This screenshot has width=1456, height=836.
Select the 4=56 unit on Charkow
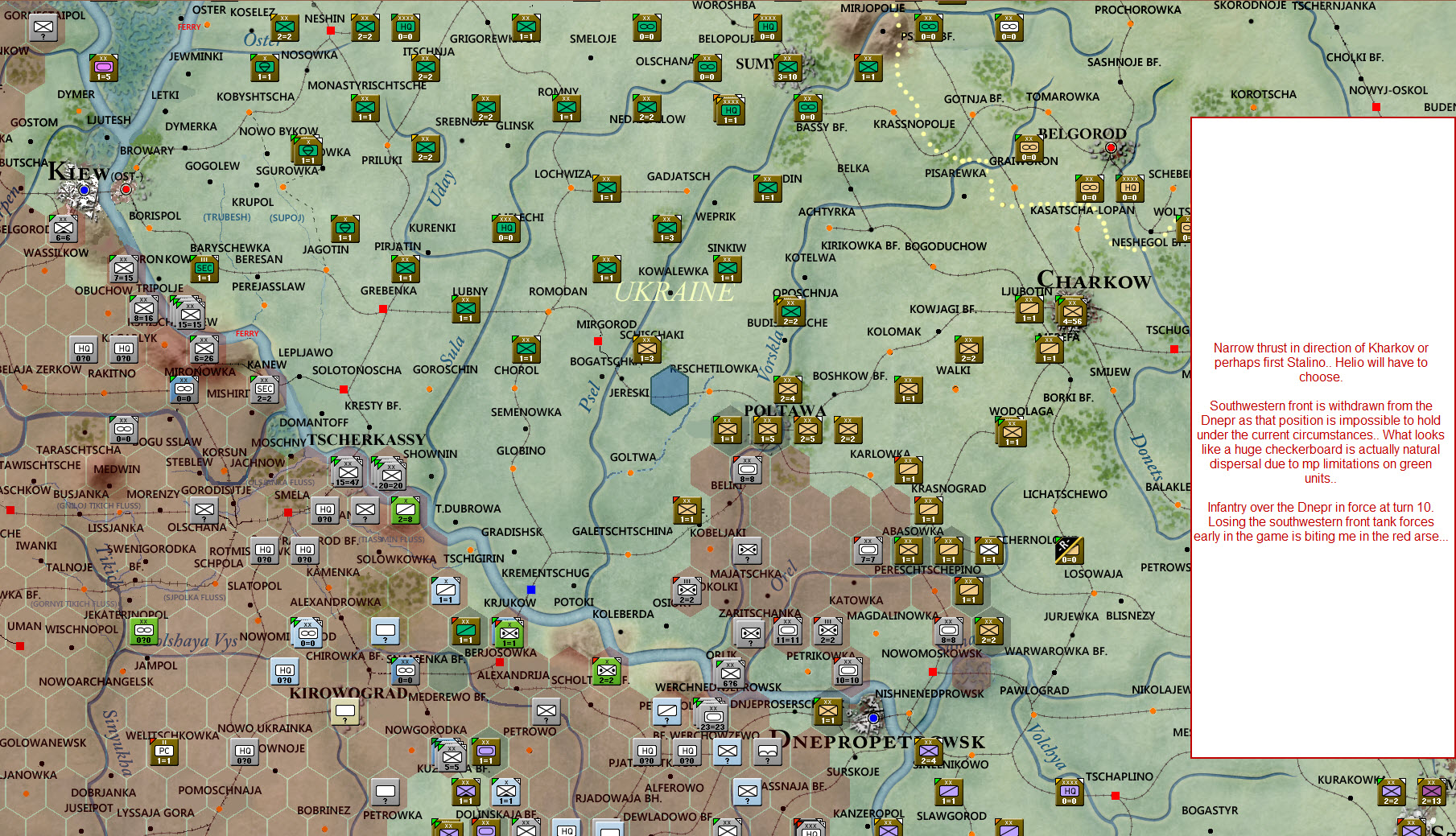pyautogui.click(x=1071, y=311)
